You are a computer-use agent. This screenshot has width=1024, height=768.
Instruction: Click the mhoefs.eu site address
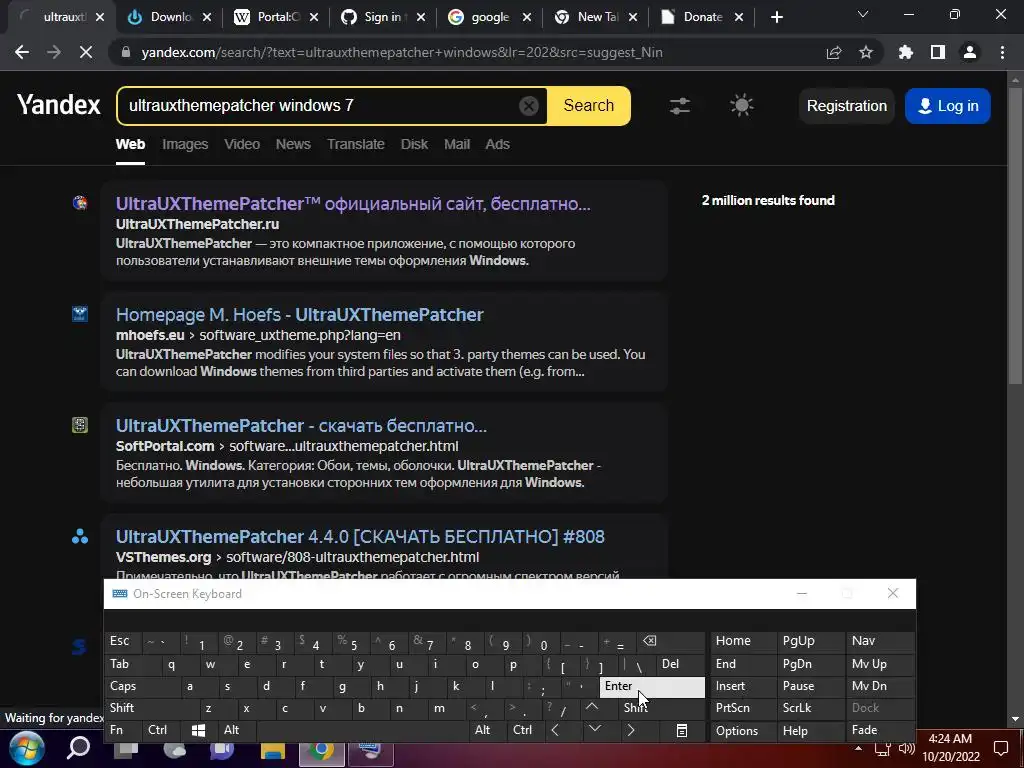[x=150, y=335]
